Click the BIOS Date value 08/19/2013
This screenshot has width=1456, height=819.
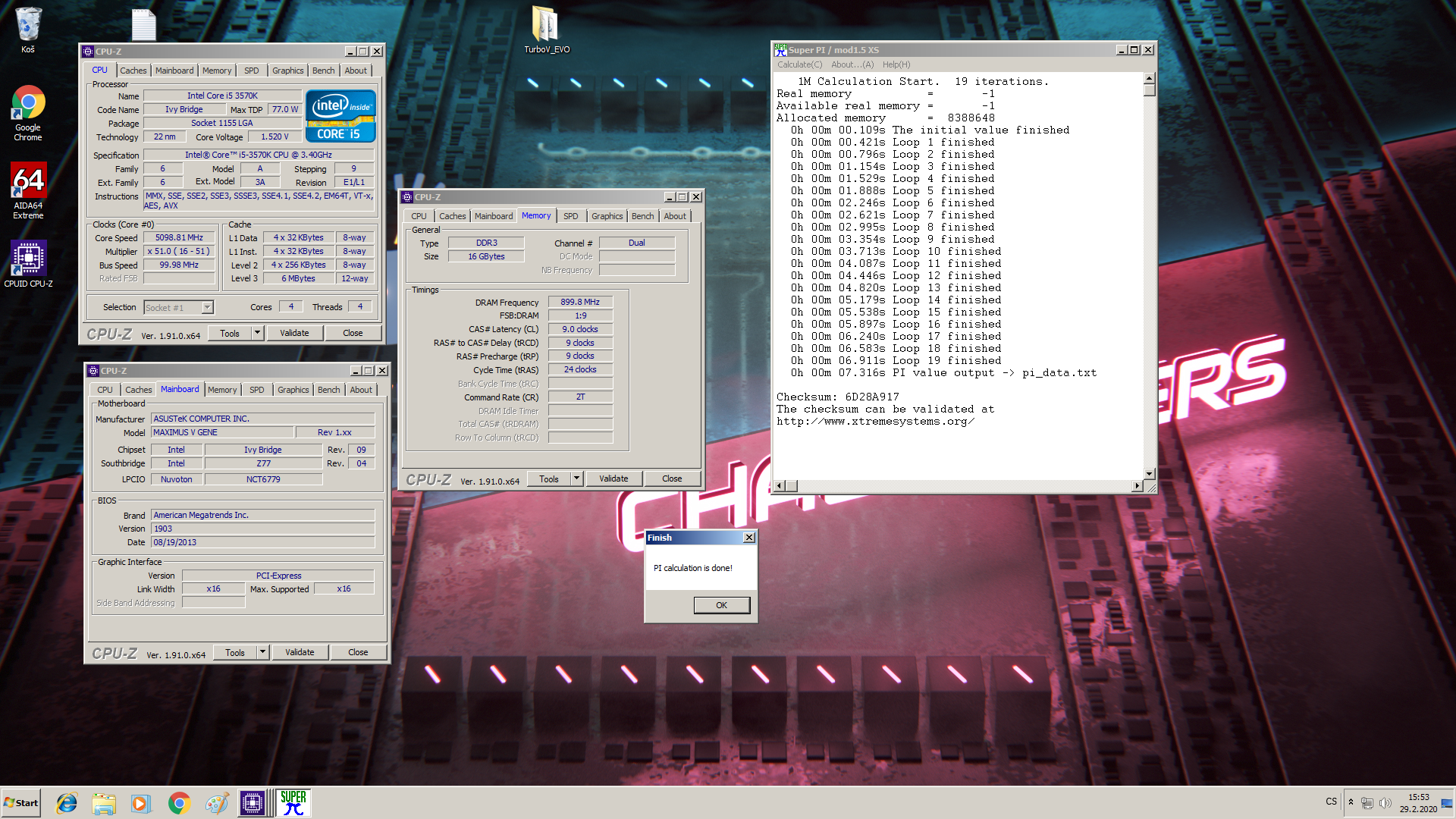click(262, 543)
